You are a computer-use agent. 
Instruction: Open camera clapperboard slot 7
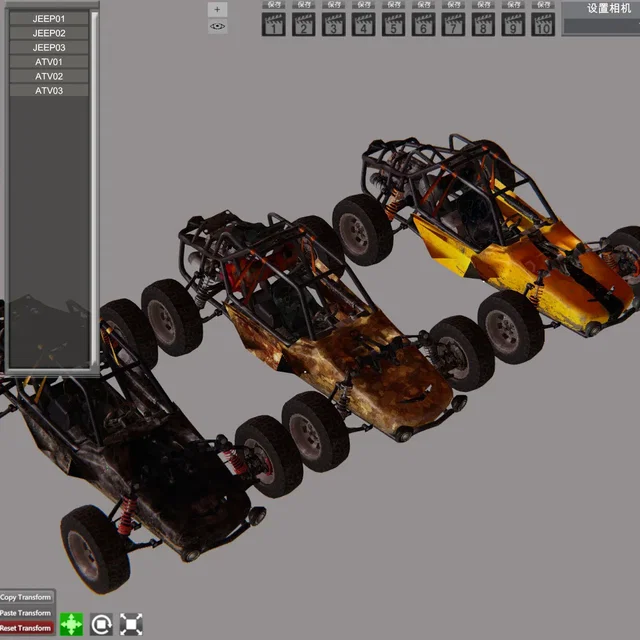coord(453,24)
